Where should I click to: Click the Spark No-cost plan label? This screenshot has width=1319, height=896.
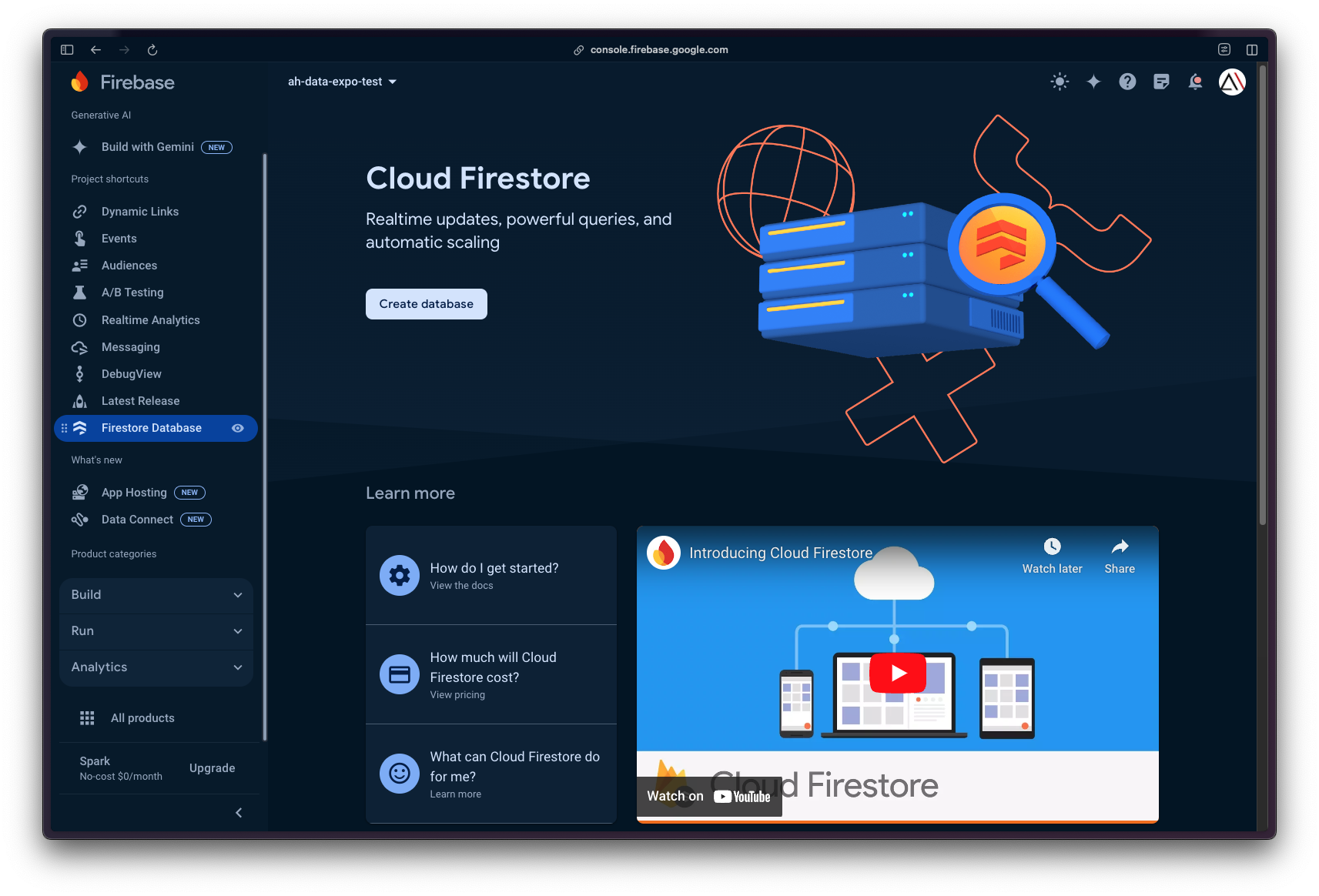pos(121,768)
